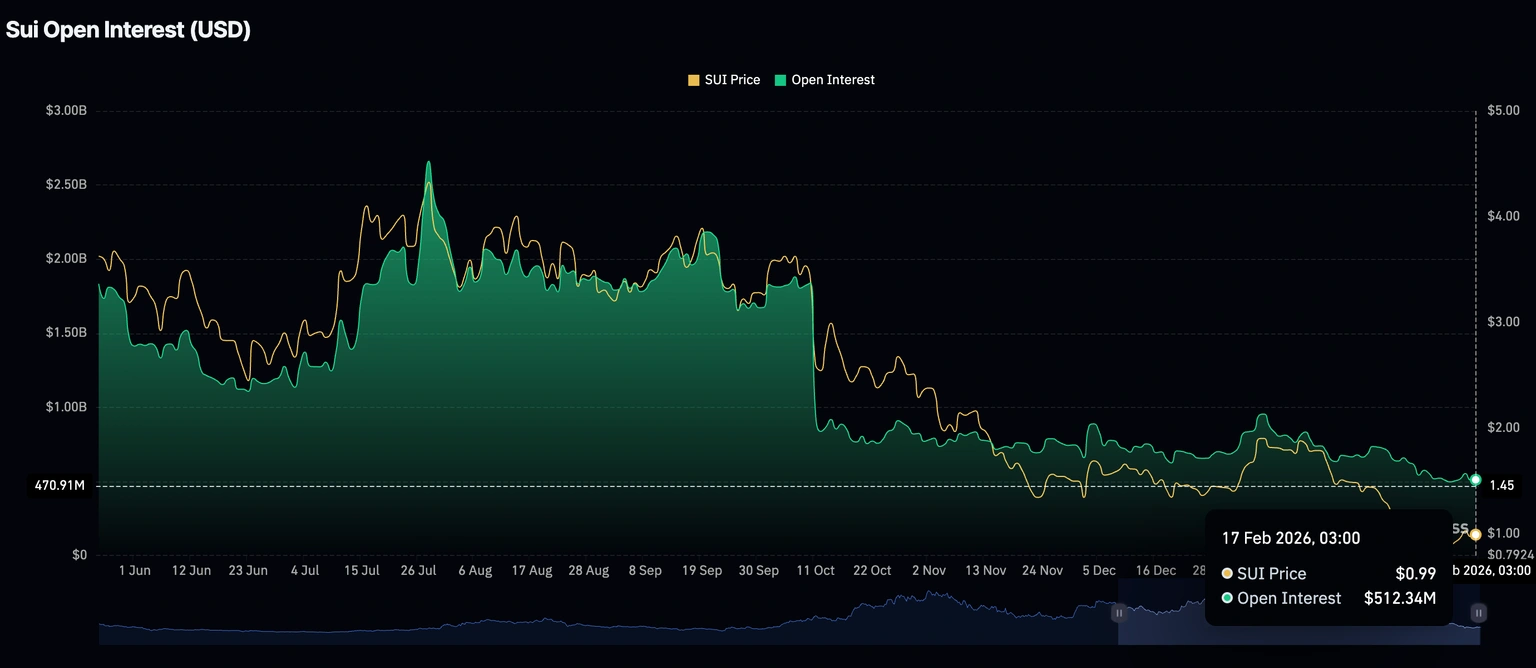Click the 1.45 crosshair label on right axis

(1501, 486)
